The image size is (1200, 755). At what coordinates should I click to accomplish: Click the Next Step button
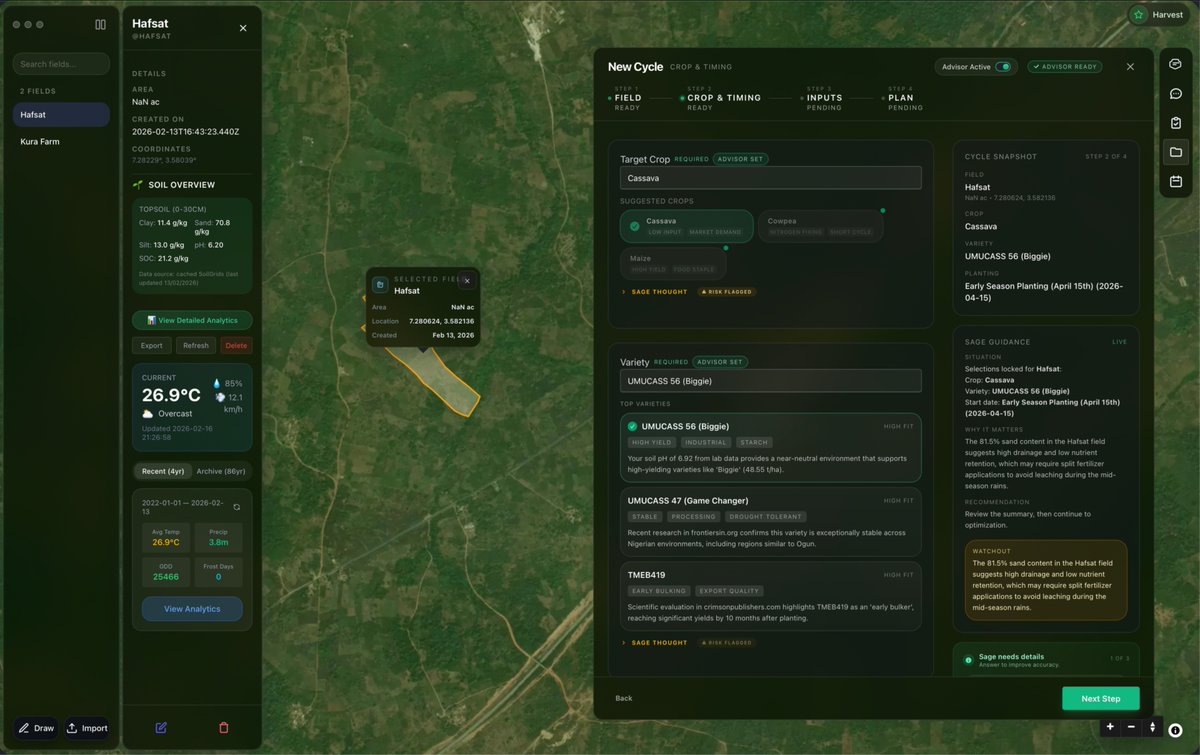(1100, 698)
